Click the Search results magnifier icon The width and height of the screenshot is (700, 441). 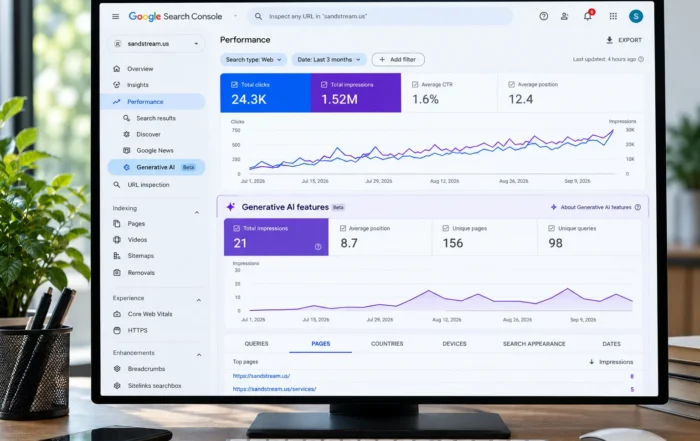[x=126, y=118]
